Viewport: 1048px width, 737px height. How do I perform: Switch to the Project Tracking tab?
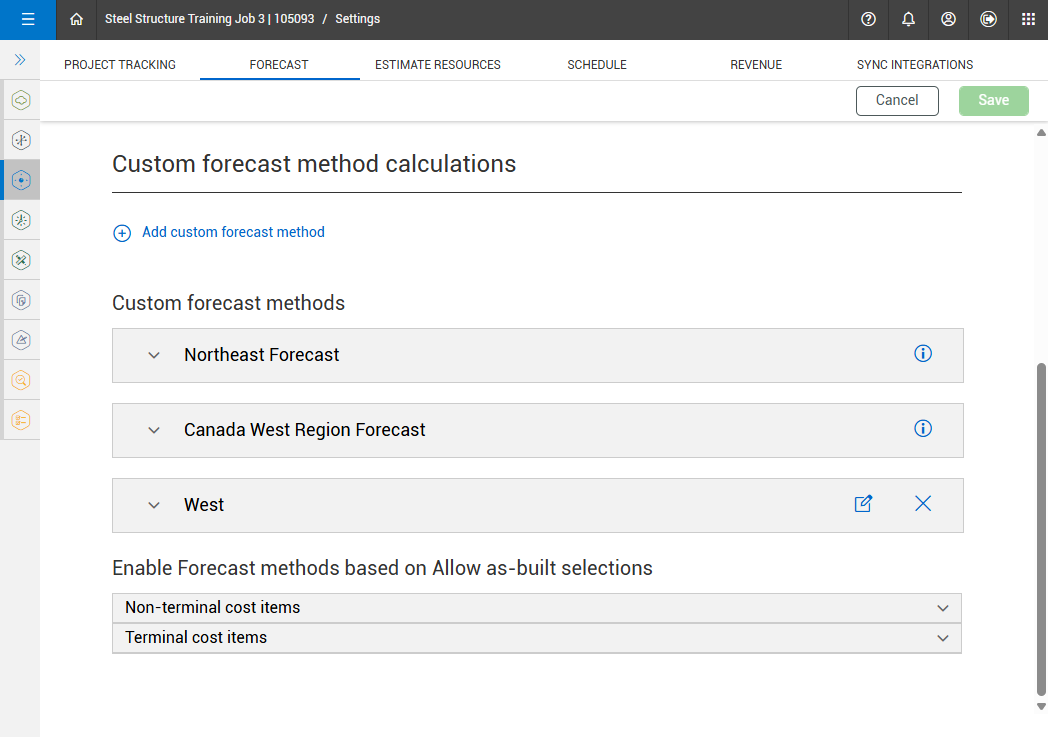120,65
